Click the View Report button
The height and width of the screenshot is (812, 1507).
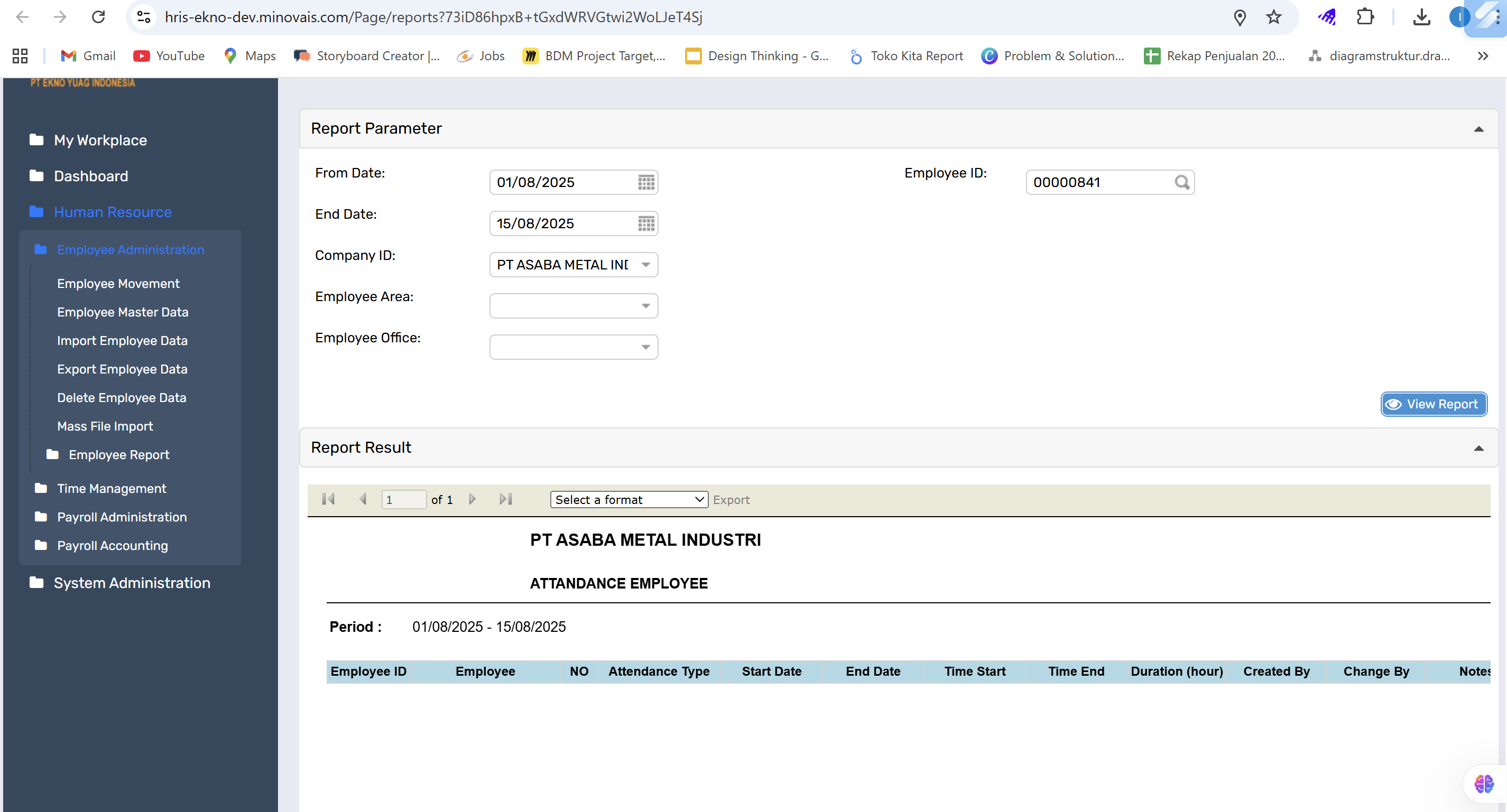(x=1434, y=404)
